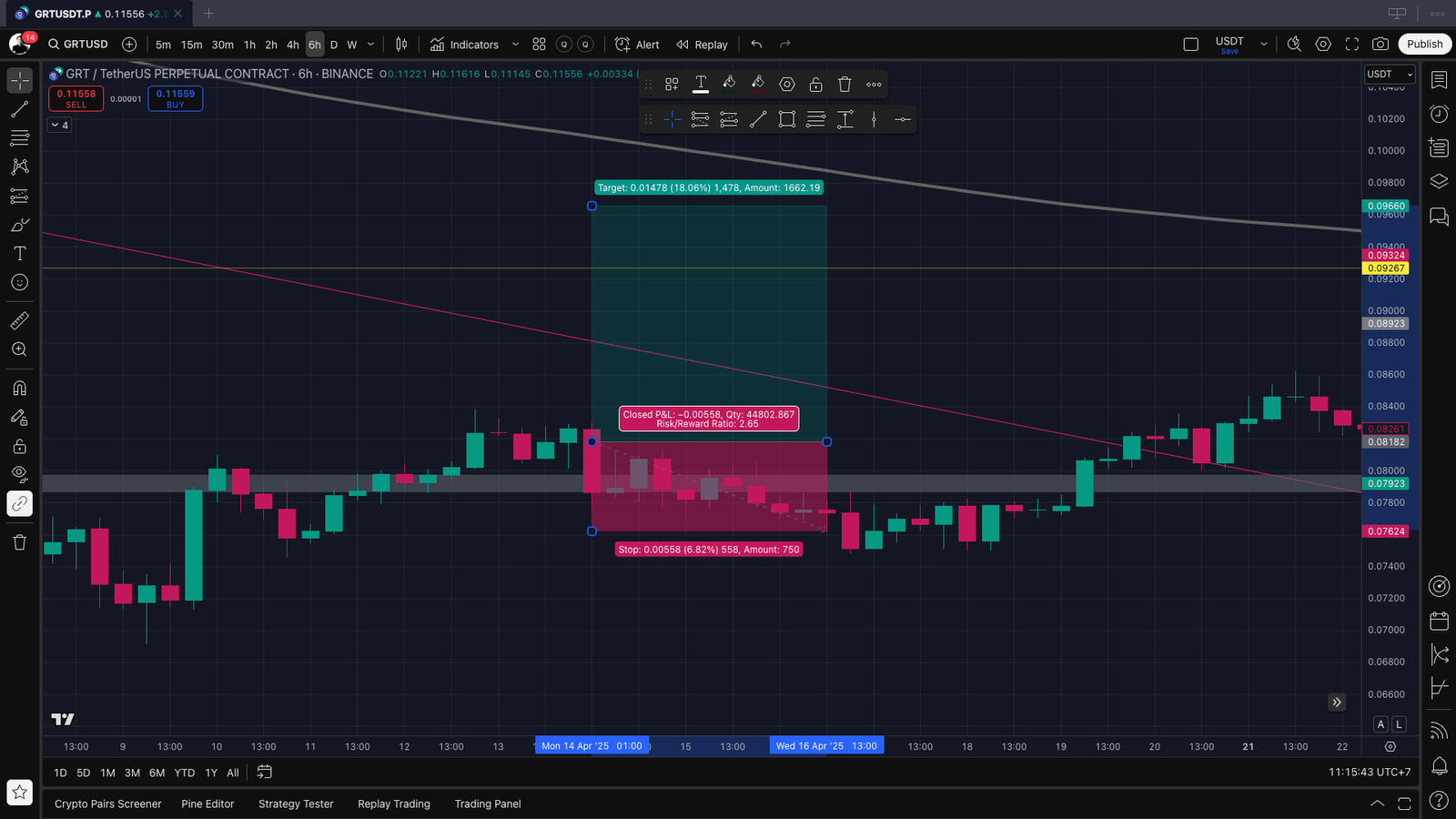Expand the USDT currency dropdown on price axis
The image size is (1456, 819).
(x=1389, y=75)
